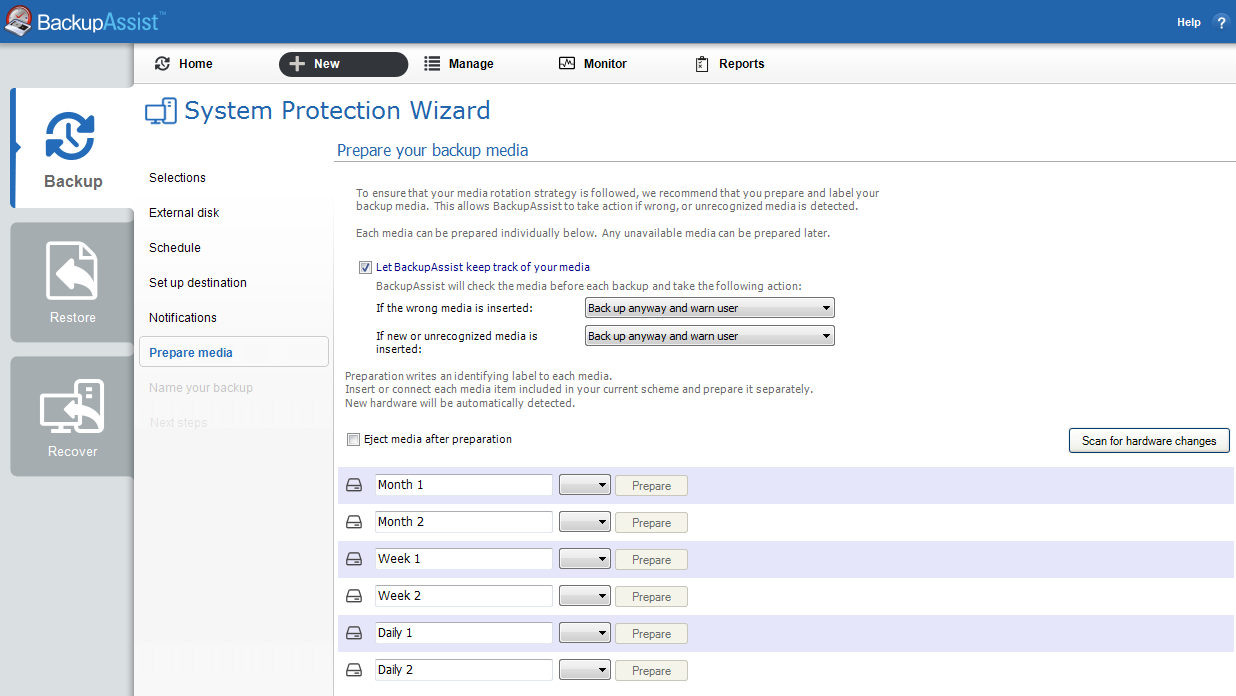
Task: Click Scan for hardware changes button
Action: [x=1149, y=441]
